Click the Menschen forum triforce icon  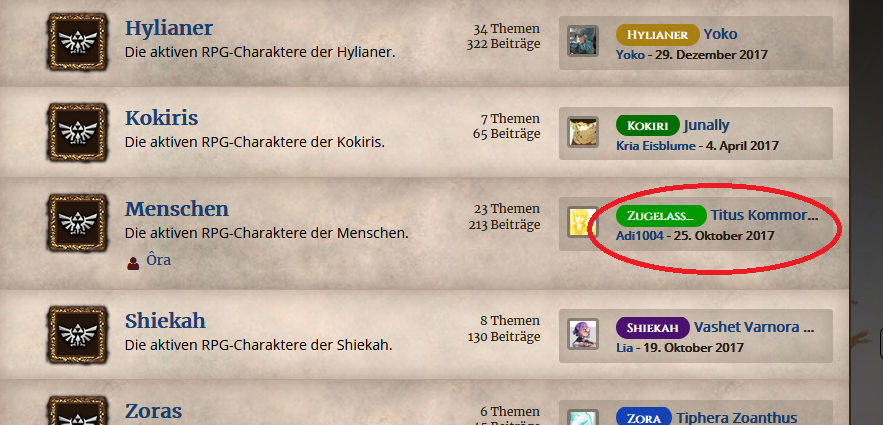click(77, 222)
